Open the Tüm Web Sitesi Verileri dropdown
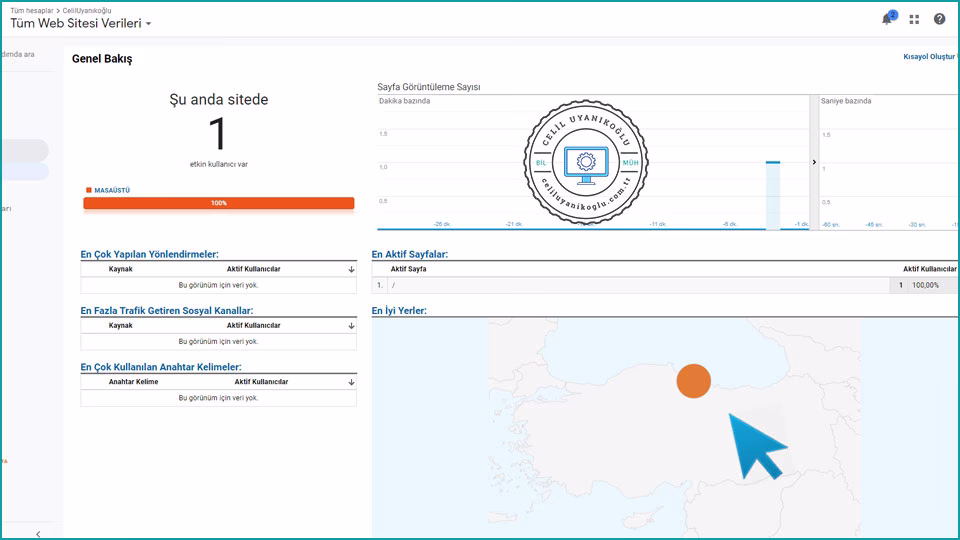960x540 pixels. [x=80, y=23]
